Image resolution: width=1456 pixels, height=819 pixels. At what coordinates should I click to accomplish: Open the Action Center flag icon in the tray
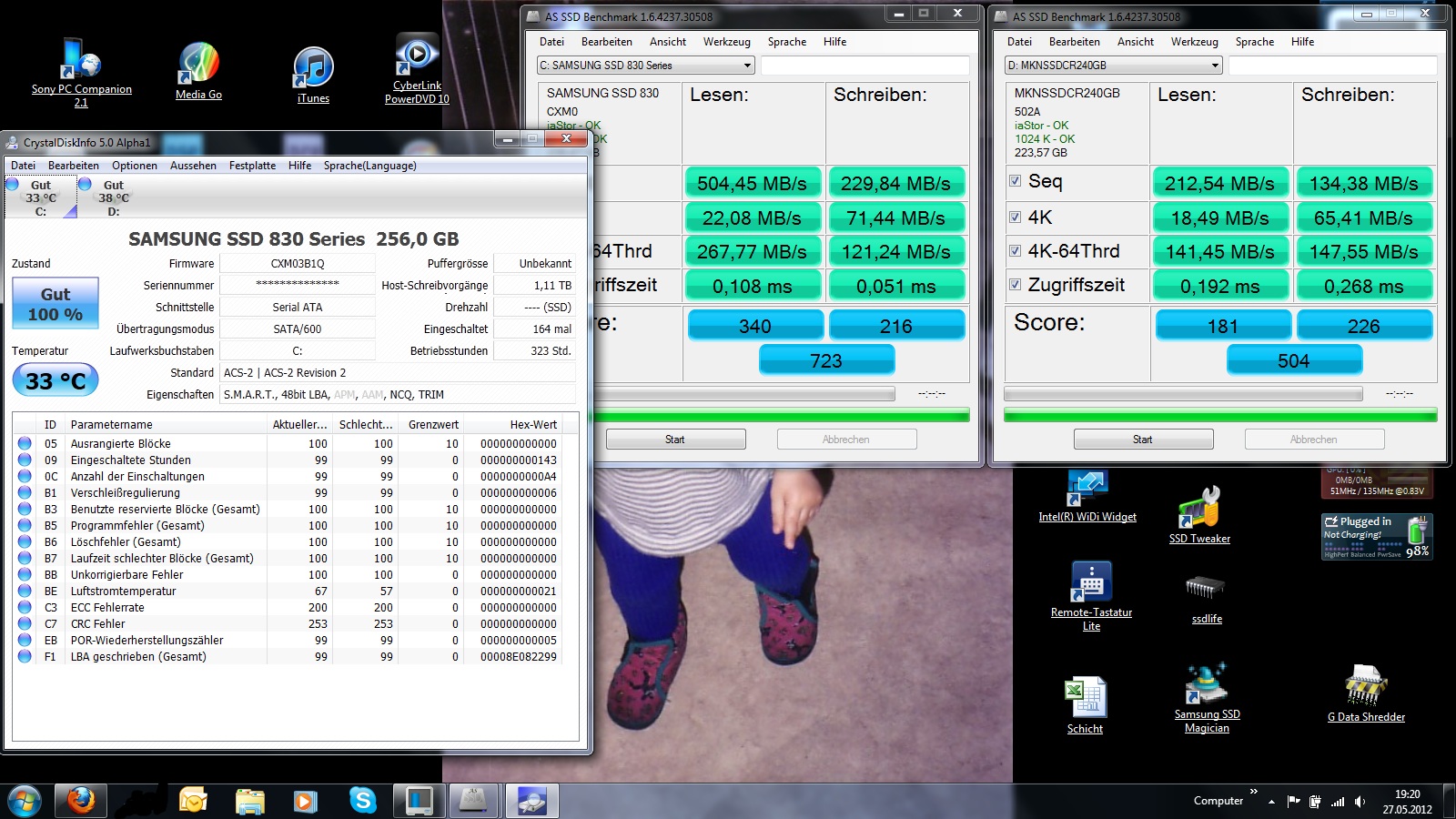click(1294, 802)
